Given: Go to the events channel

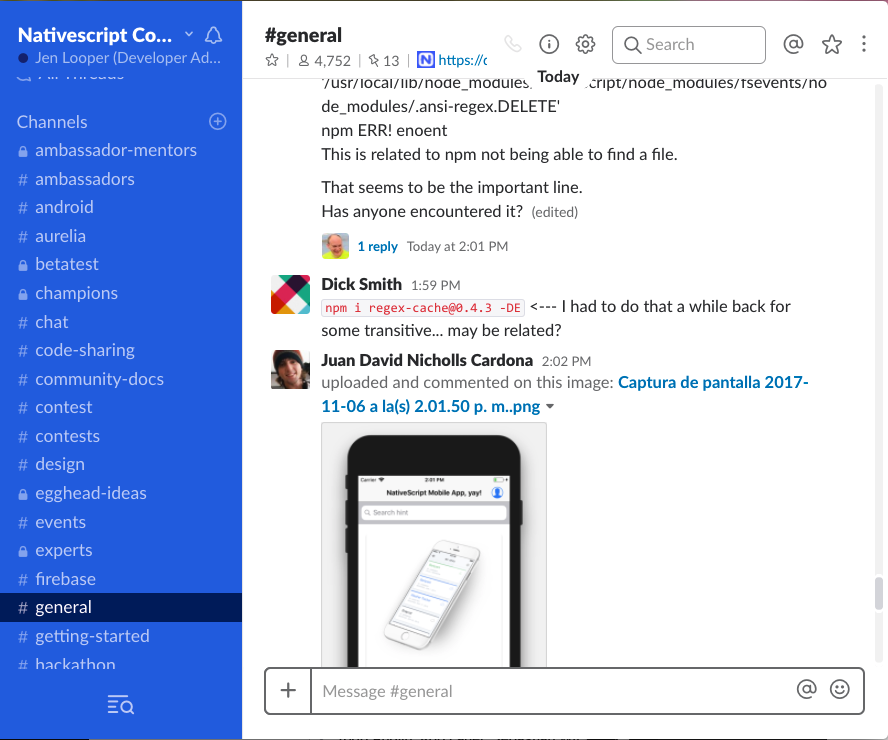Looking at the screenshot, I should 121,522.
